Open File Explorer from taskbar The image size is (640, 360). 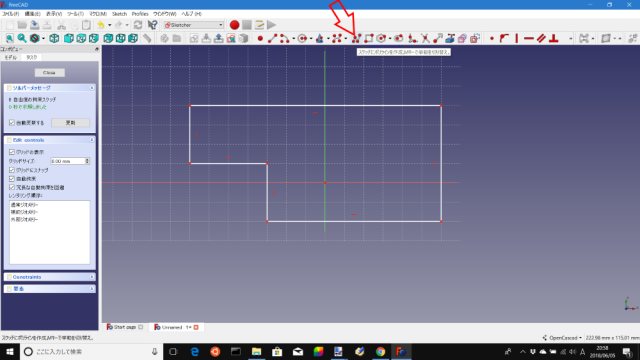256,351
